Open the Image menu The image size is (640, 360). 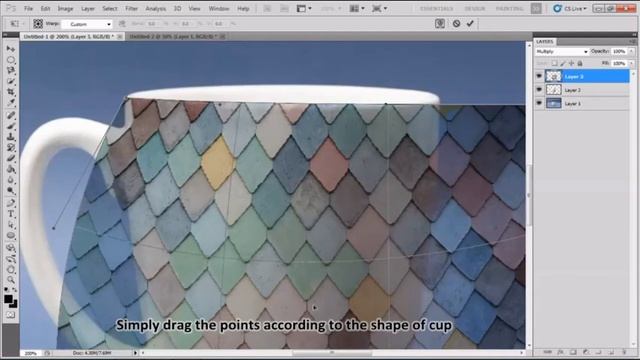(65, 8)
